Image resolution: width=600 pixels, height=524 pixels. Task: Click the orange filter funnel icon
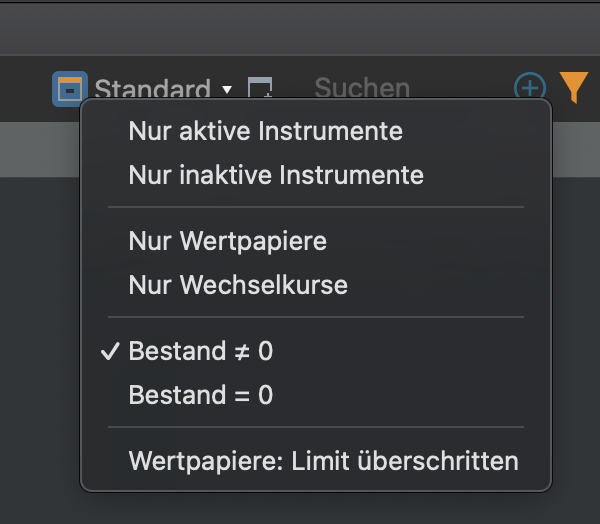[574, 87]
